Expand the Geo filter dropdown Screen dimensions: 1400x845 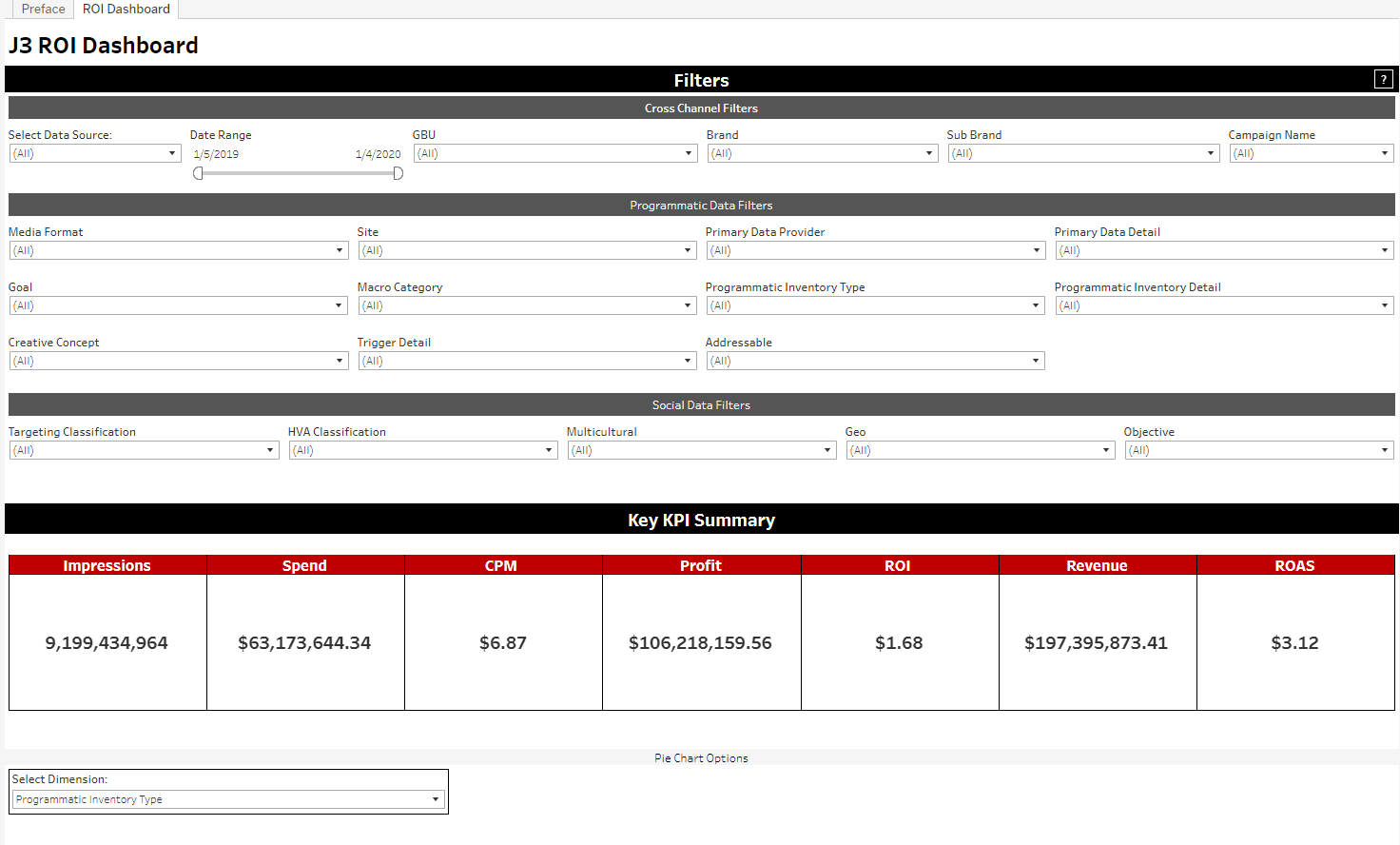(x=981, y=450)
